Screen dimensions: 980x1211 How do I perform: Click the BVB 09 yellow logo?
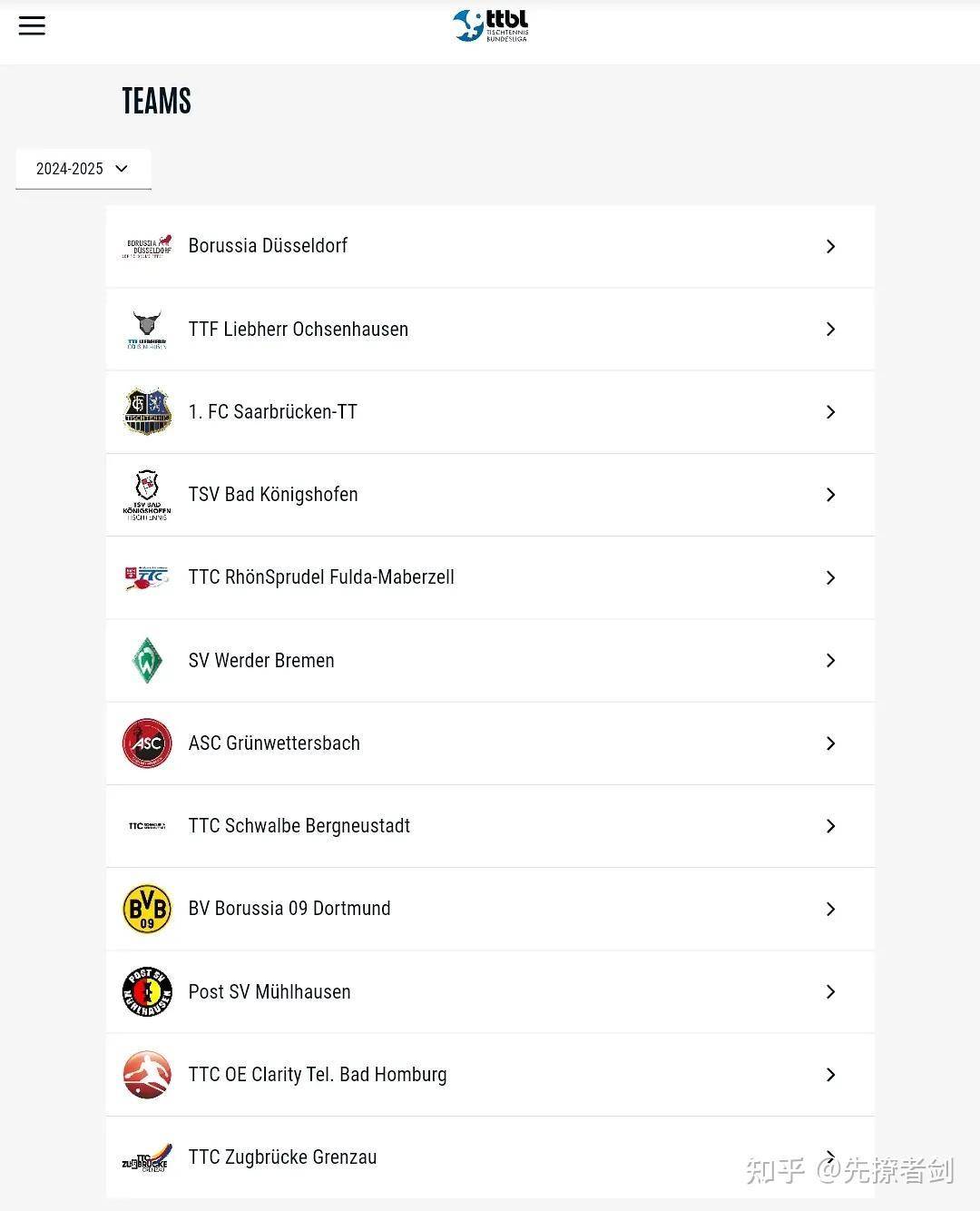click(147, 909)
